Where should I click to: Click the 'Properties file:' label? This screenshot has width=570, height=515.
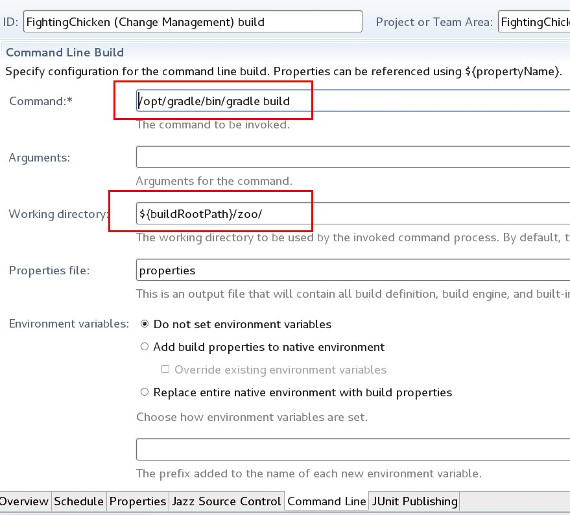[x=49, y=270]
